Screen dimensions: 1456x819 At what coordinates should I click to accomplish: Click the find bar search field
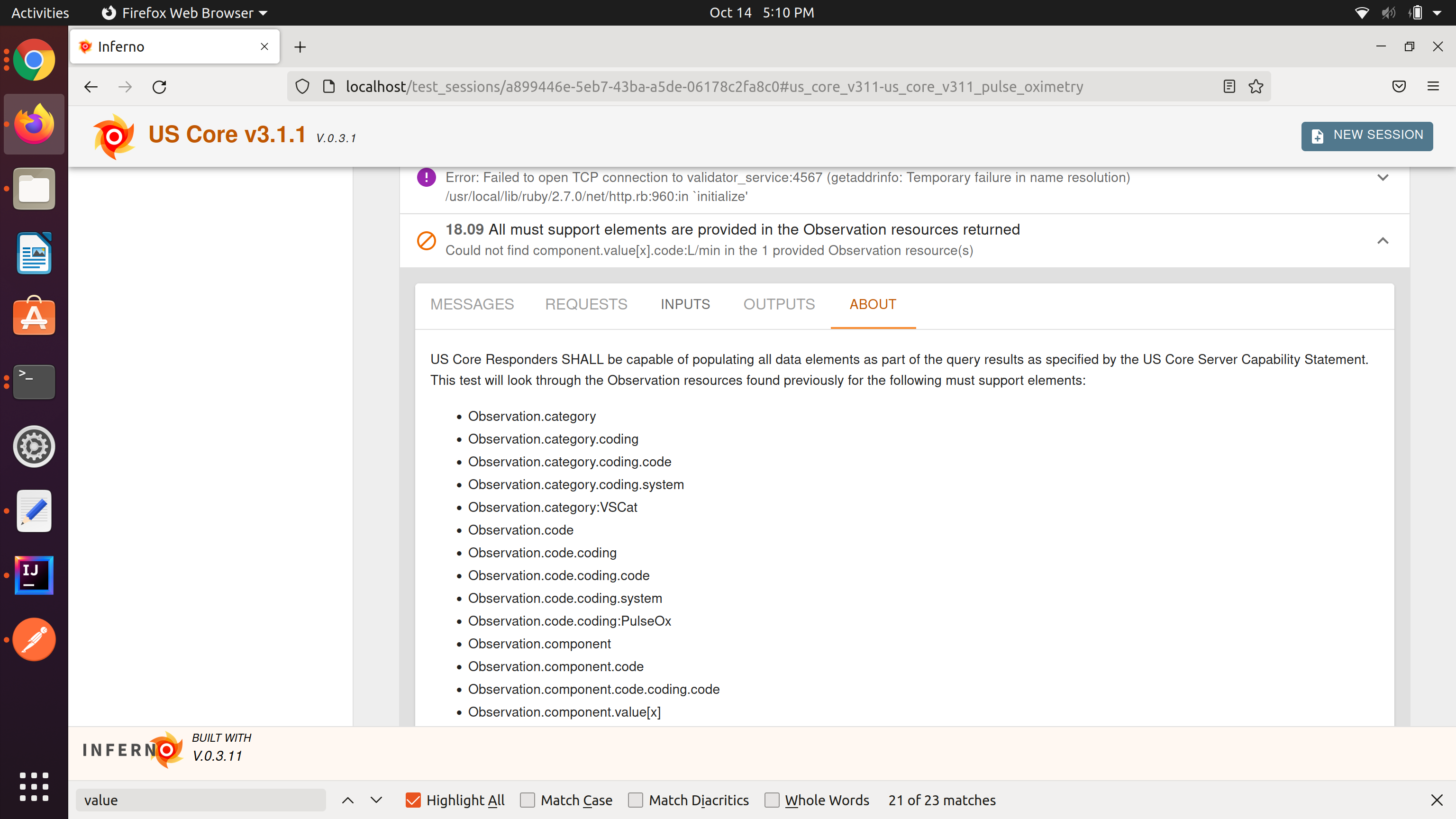201,800
